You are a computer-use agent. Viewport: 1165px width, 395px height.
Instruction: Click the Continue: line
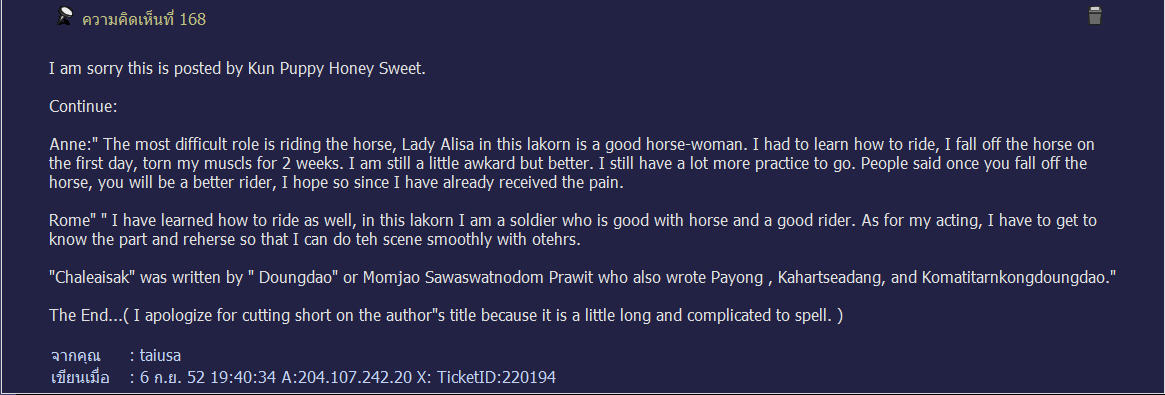tap(83, 106)
